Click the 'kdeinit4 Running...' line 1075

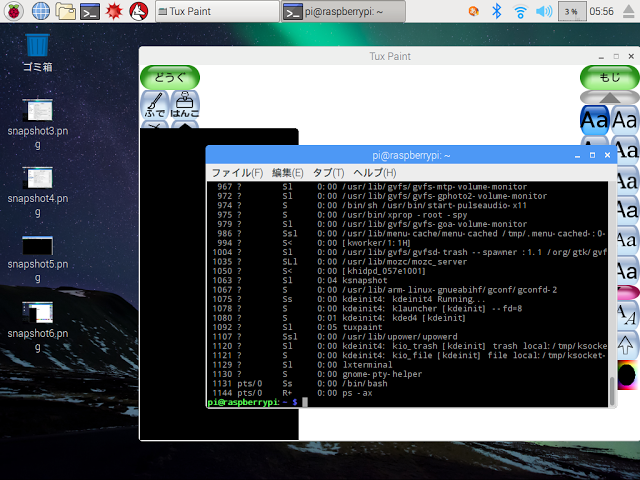coord(407,299)
